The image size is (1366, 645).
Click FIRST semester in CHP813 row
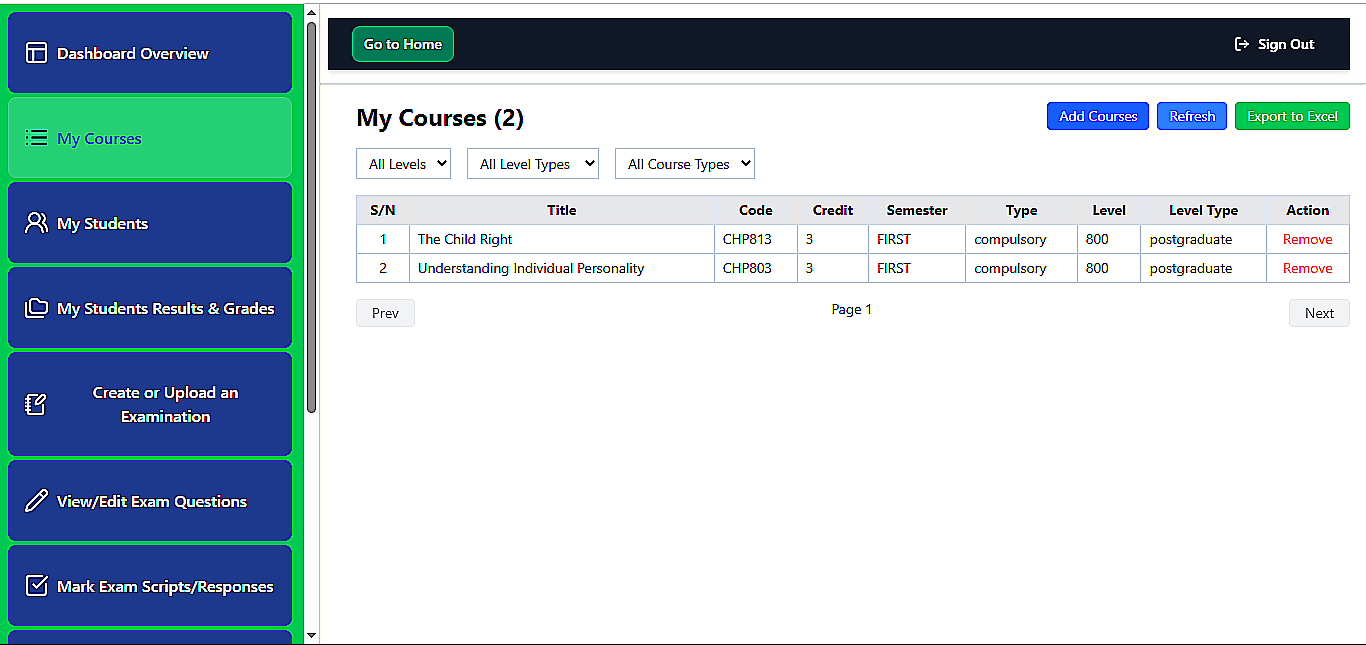(x=917, y=239)
